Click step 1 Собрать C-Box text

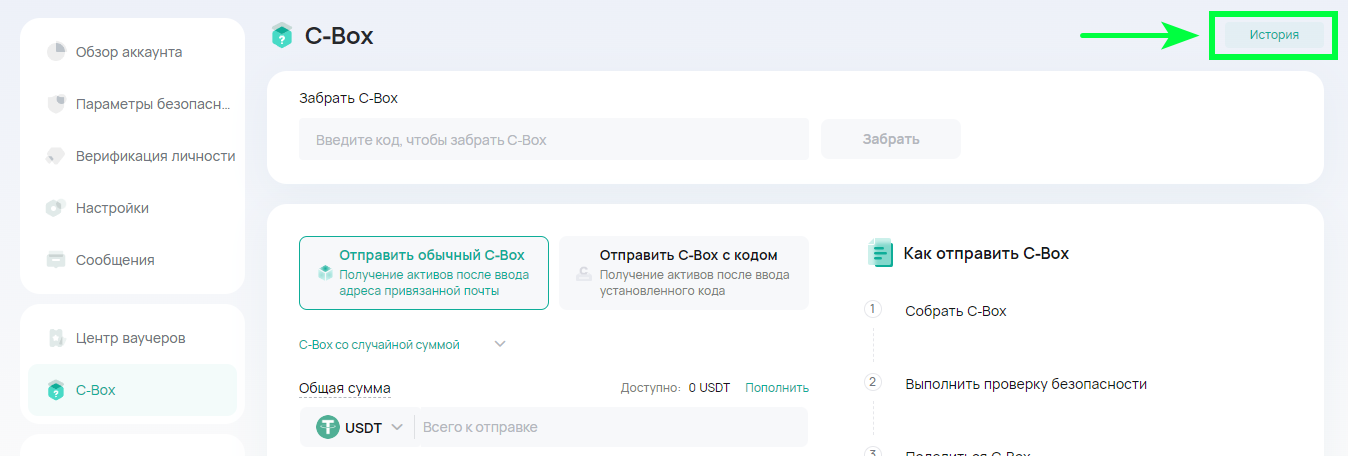(956, 311)
